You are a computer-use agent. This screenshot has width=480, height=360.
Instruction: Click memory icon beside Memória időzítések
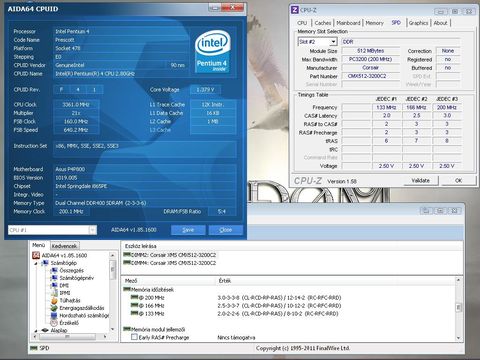tap(127, 289)
